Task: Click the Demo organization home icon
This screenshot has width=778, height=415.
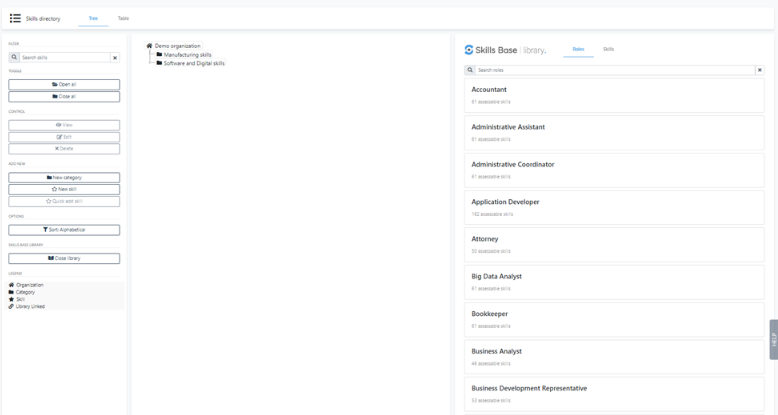Action: (149, 45)
